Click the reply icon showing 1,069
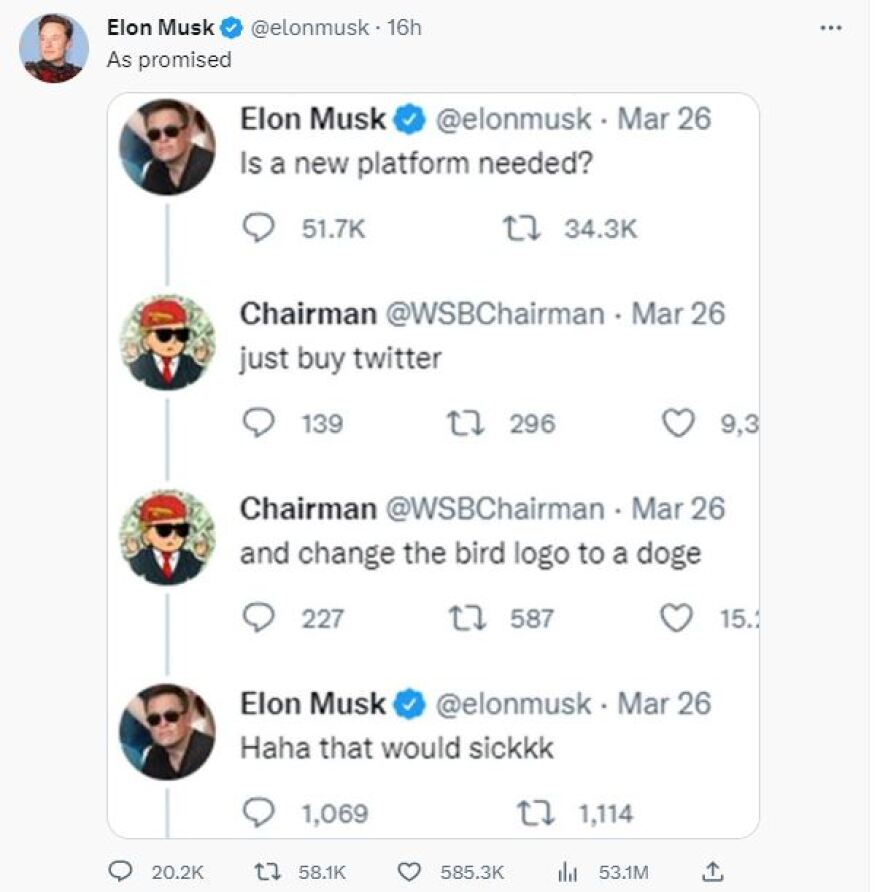The width and height of the screenshot is (880, 892). point(259,813)
